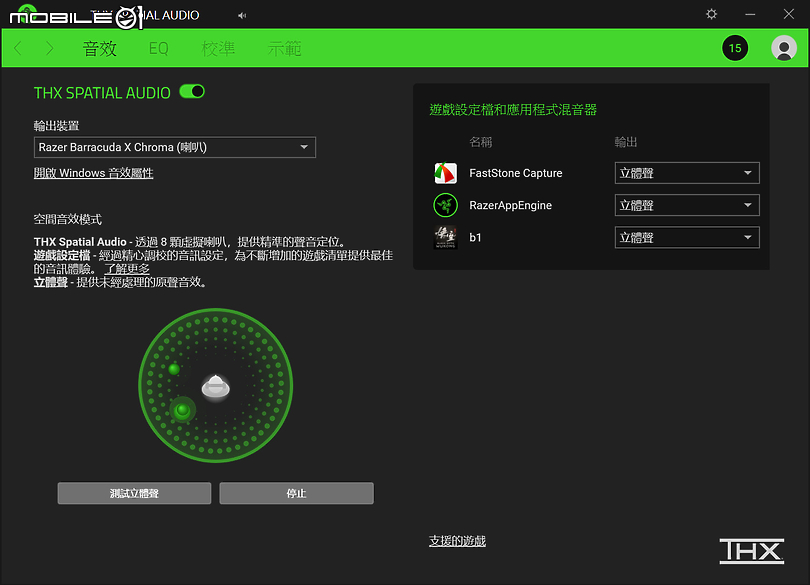Open the user profile avatar

784,48
